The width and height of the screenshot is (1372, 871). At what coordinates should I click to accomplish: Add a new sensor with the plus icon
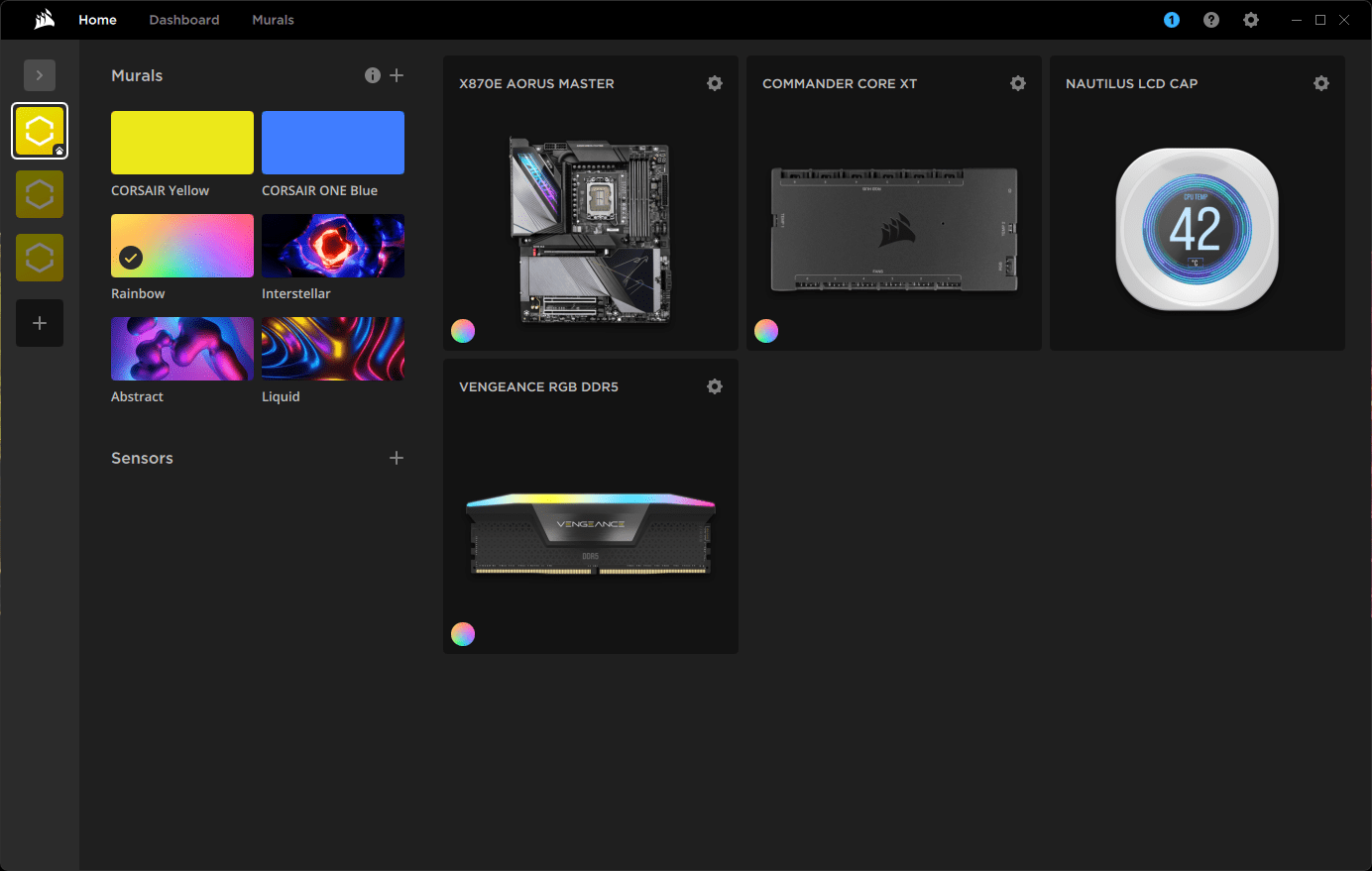397,458
